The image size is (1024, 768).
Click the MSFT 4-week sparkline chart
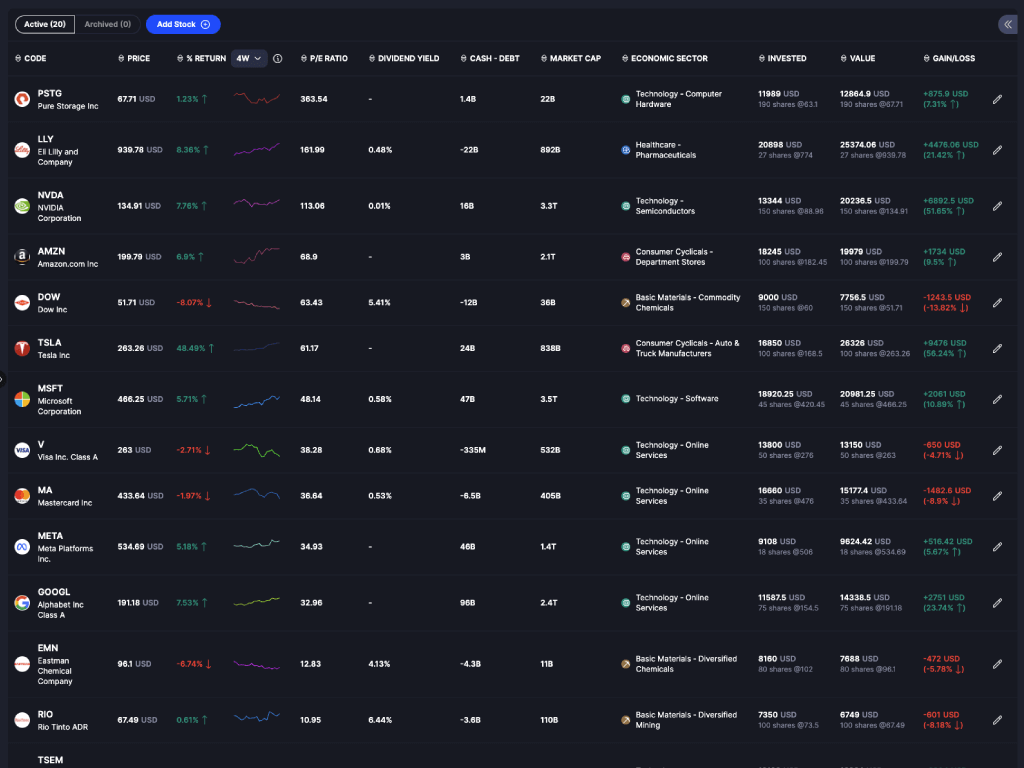257,401
